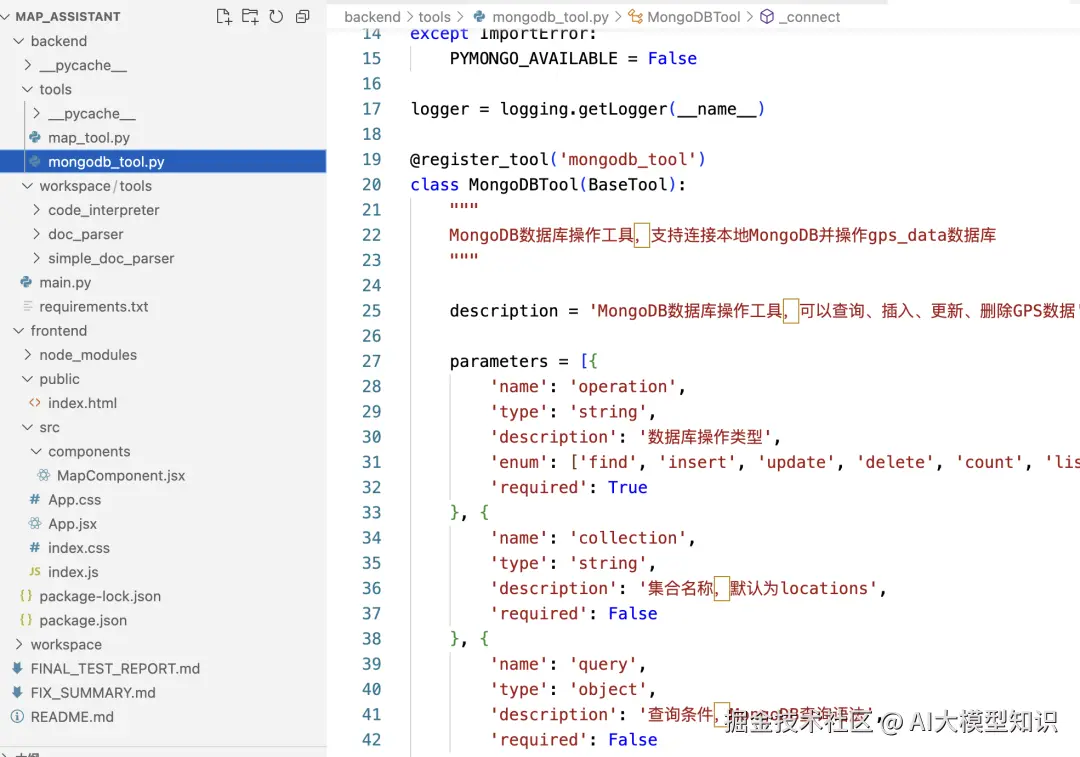Click the Python icon beside map_tool.py

[x=35, y=138]
